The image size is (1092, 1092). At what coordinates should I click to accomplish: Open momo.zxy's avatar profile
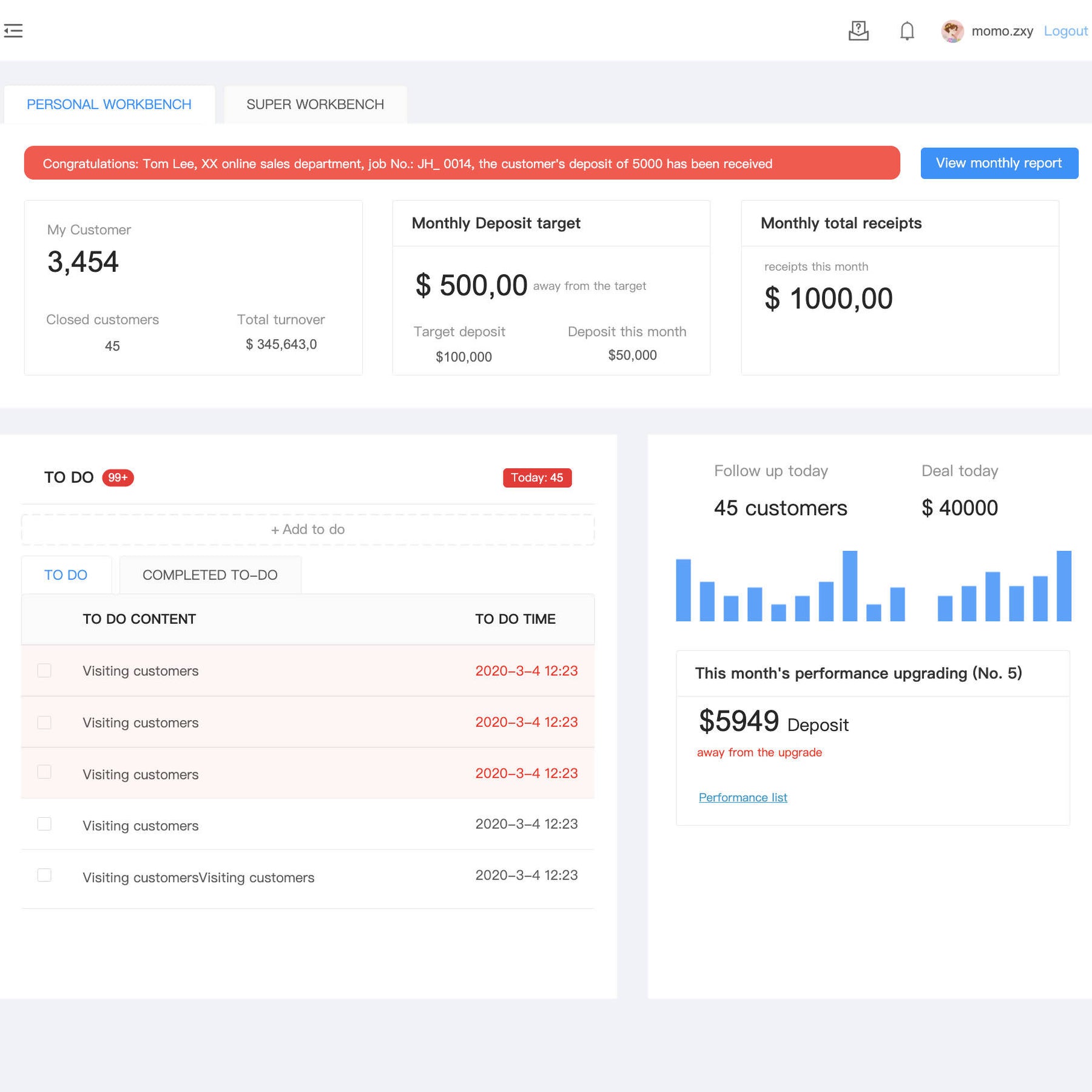[952, 31]
